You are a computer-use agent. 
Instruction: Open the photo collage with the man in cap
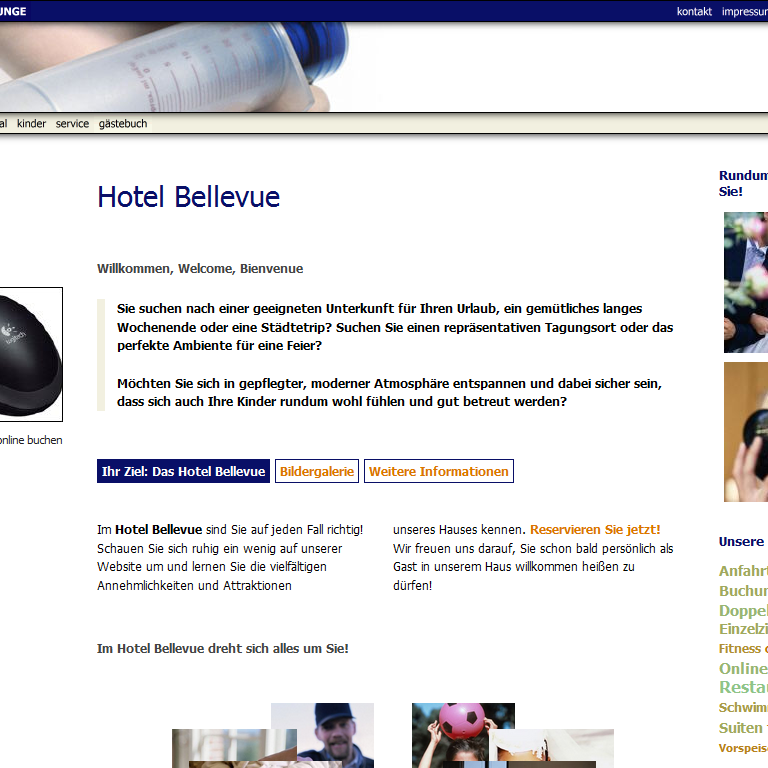[x=273, y=735]
